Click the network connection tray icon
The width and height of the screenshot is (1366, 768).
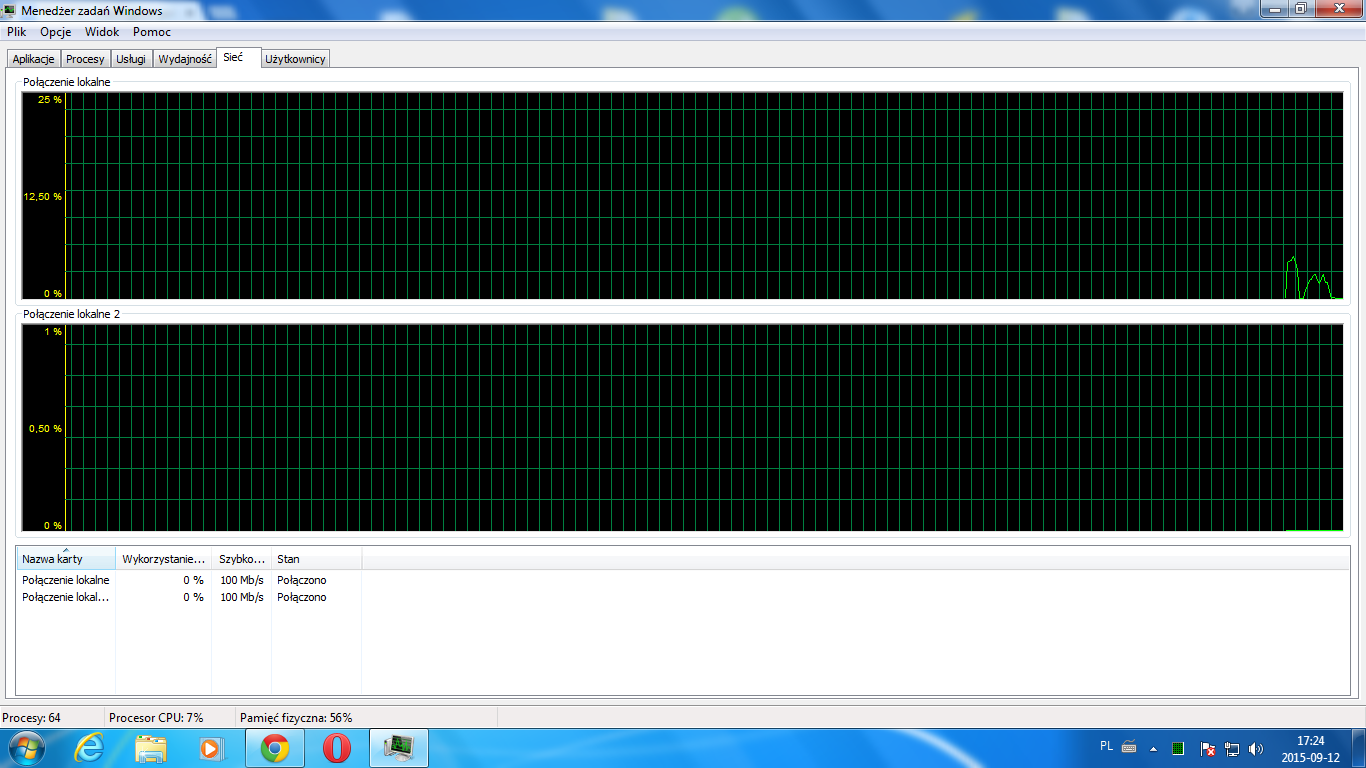click(x=1232, y=748)
